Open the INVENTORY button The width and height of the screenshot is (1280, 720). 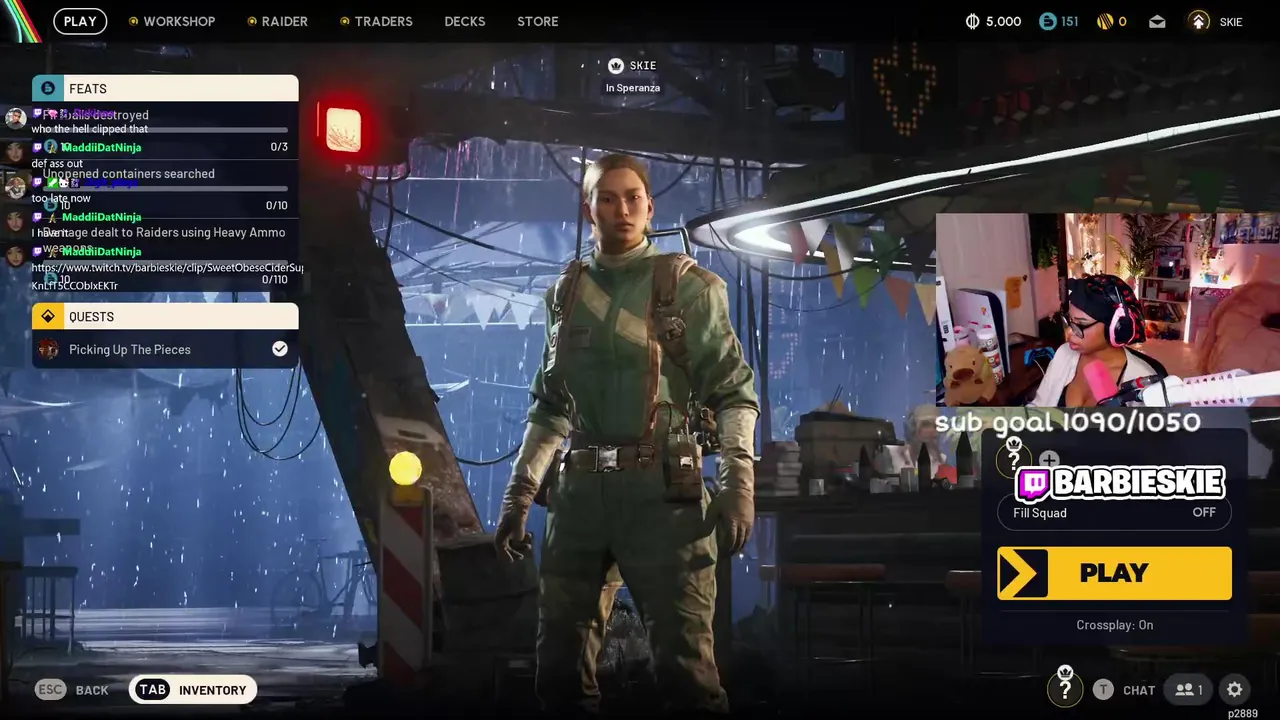[193, 689]
